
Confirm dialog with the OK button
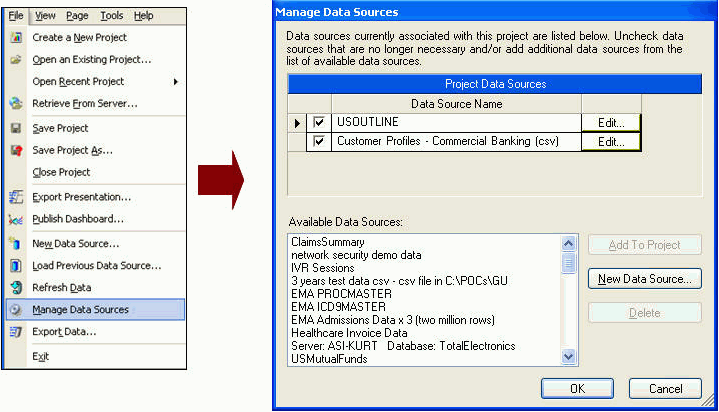point(577,388)
